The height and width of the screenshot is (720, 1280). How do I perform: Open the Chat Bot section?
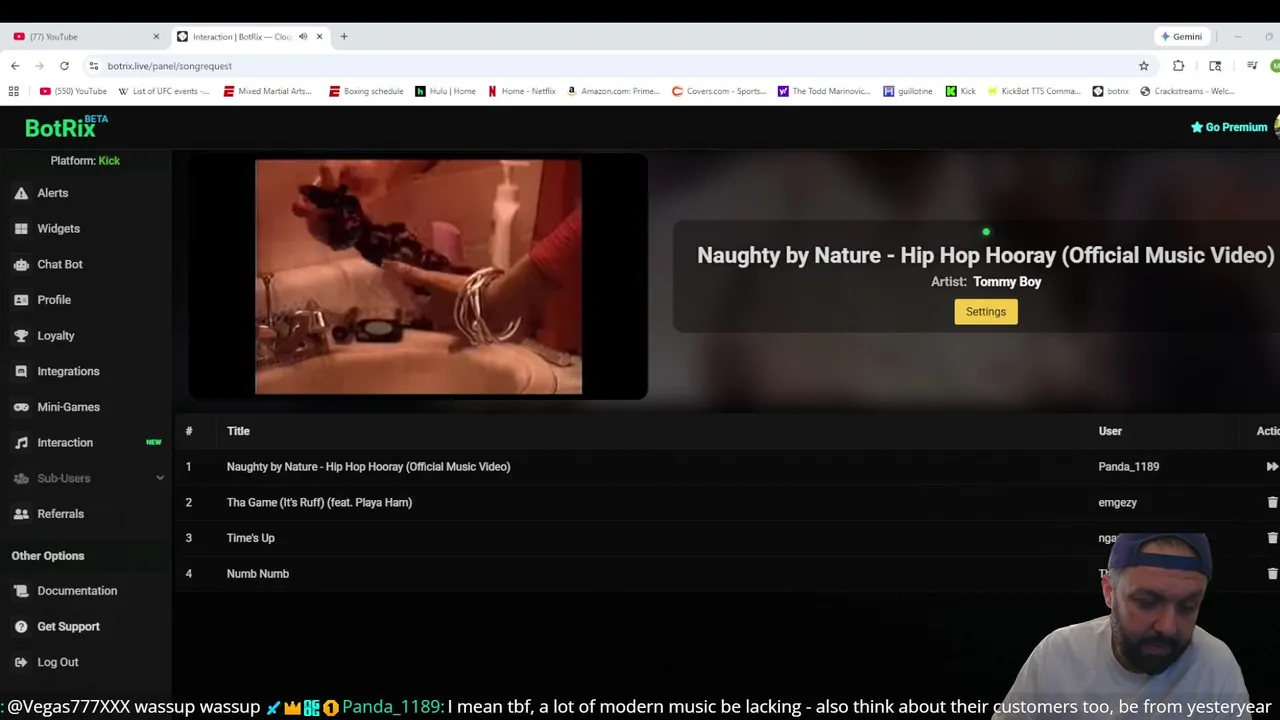tap(60, 264)
